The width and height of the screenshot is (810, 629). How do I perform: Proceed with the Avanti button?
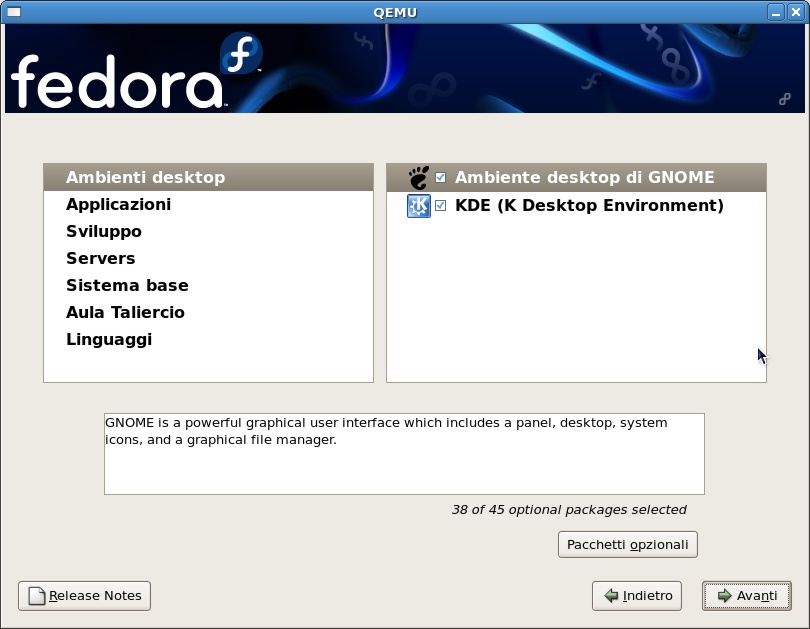coord(746,596)
